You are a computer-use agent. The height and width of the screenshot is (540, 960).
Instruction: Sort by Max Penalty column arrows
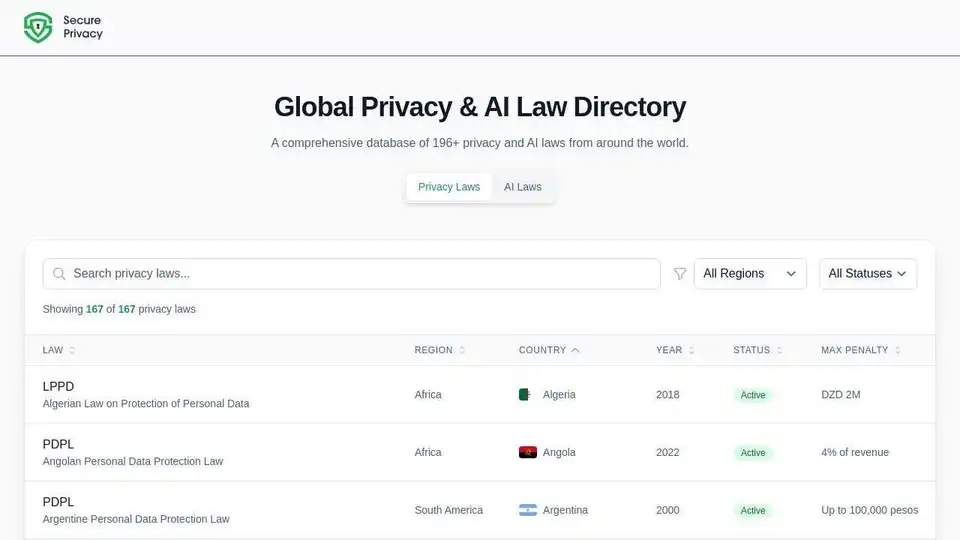[x=897, y=351]
